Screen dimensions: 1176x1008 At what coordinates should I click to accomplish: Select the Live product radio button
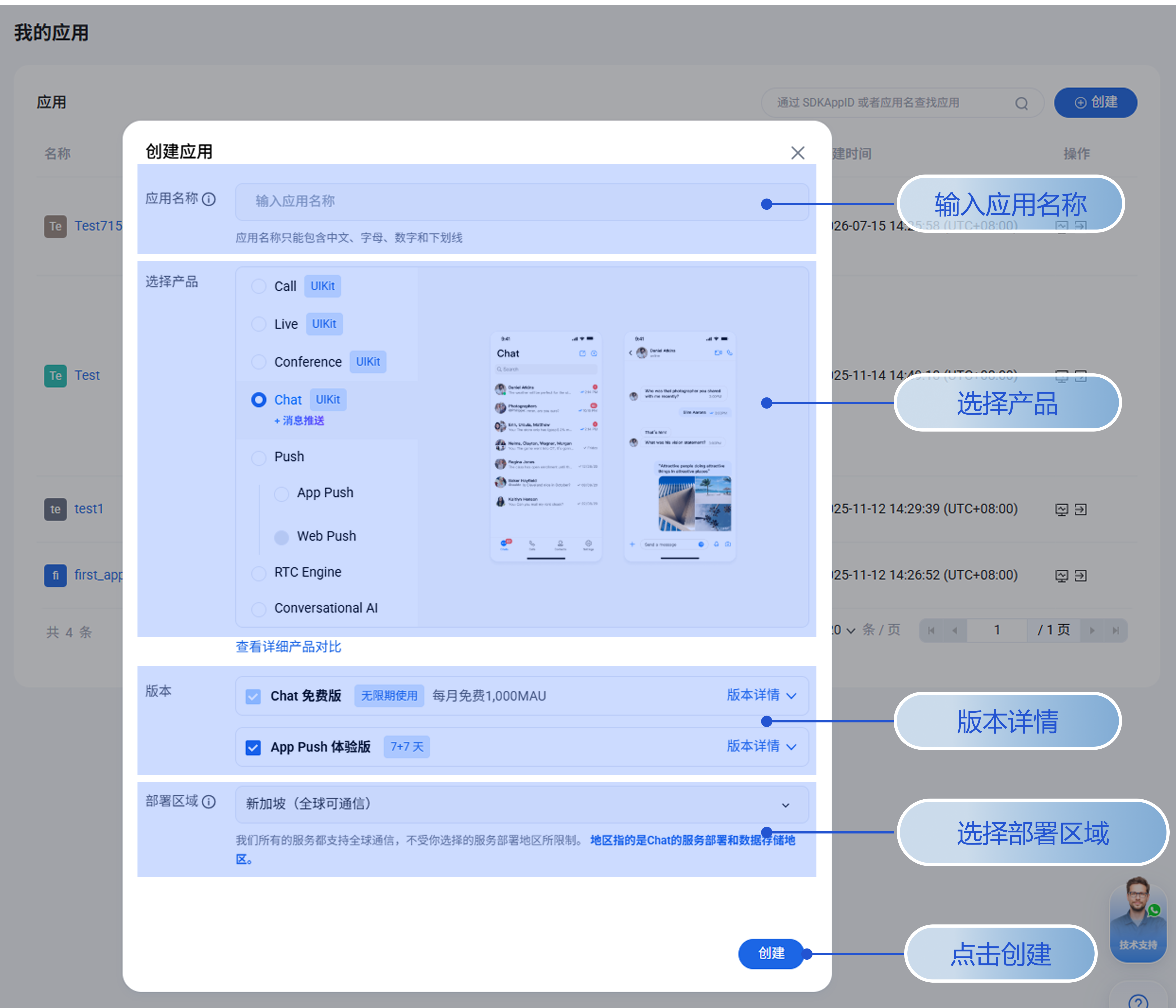(x=259, y=324)
